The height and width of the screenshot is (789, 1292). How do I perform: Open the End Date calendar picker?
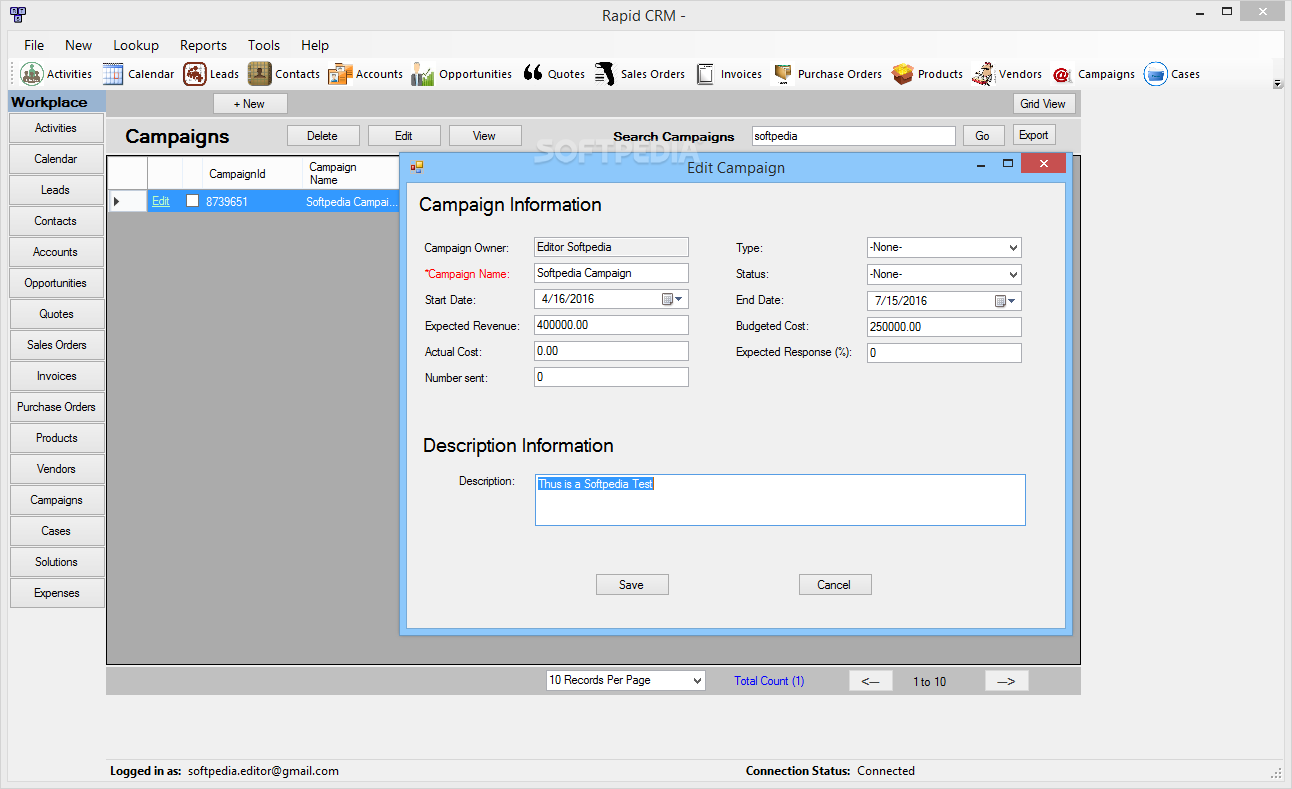[1006, 301]
